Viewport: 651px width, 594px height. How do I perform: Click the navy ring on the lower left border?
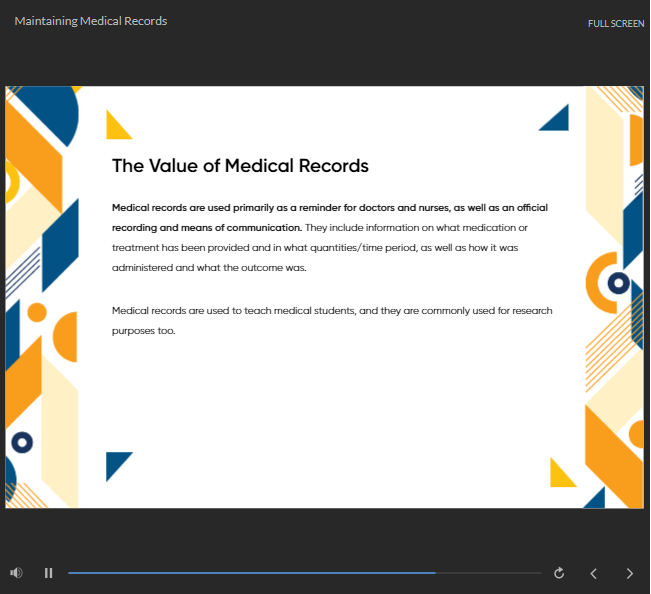[x=22, y=441]
